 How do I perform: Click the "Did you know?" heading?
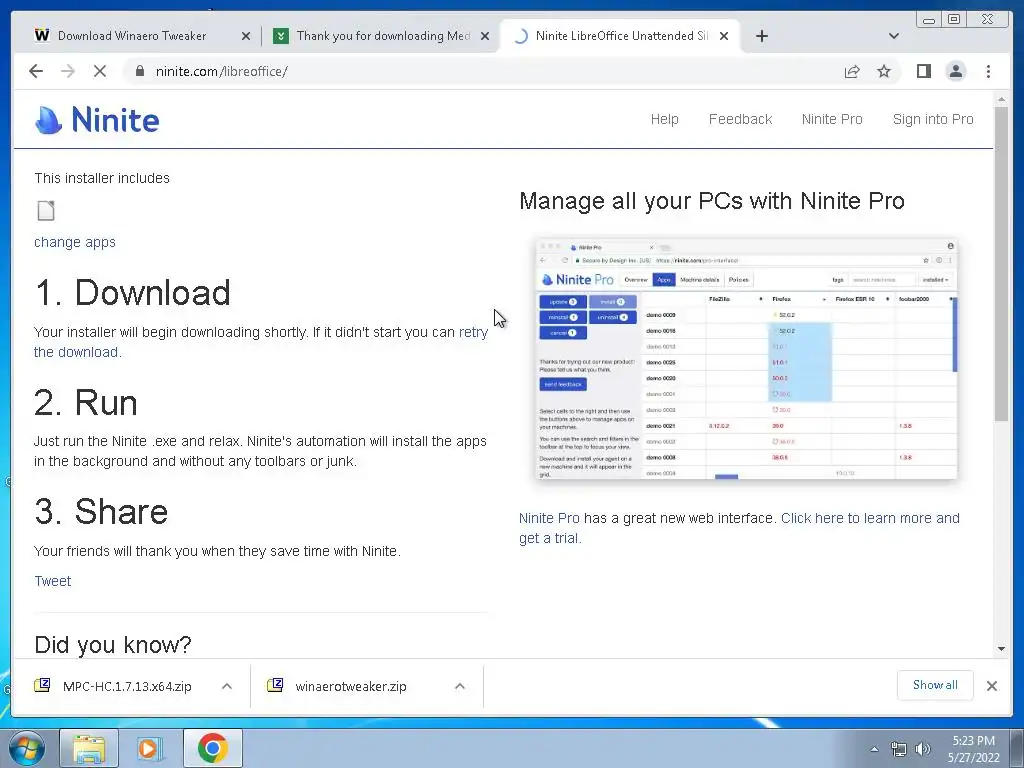[x=113, y=645]
